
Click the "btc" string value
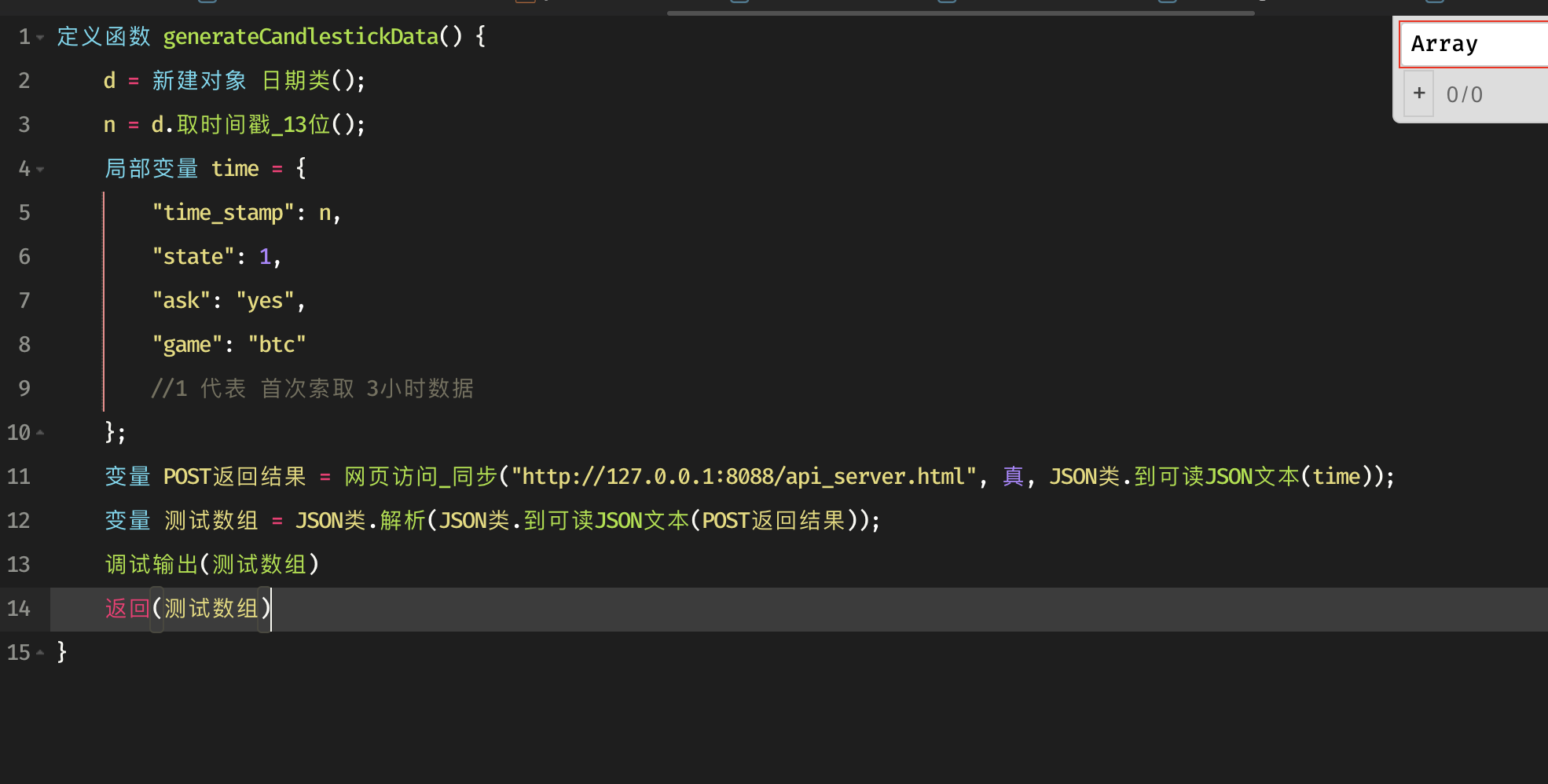pos(277,345)
